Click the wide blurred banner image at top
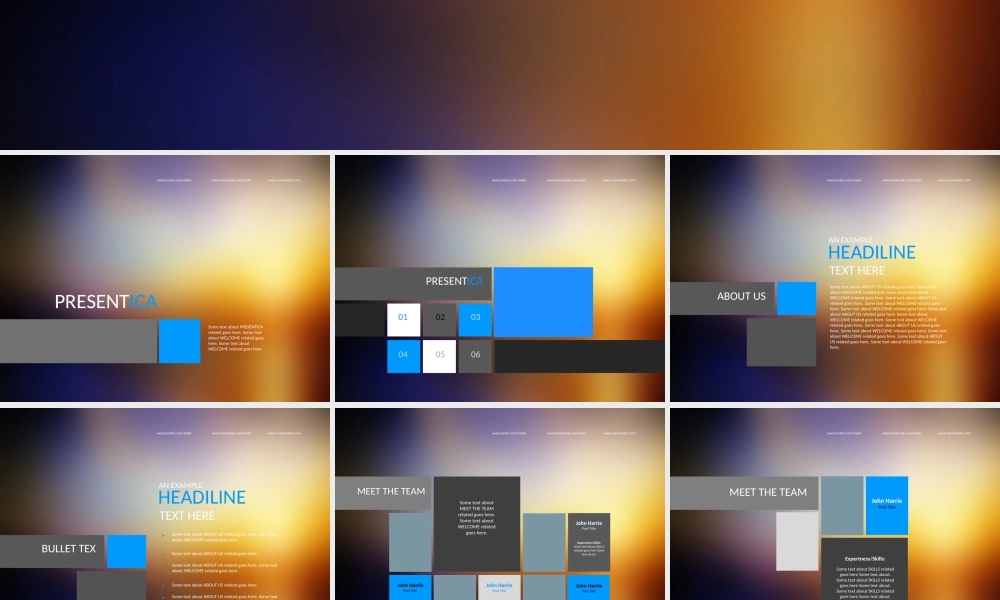 point(500,74)
